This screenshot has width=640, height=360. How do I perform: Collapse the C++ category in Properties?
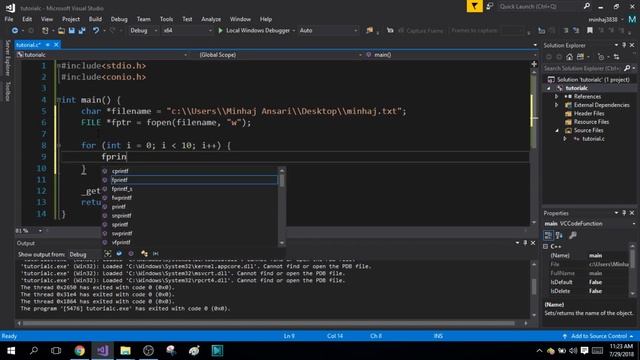[546, 247]
